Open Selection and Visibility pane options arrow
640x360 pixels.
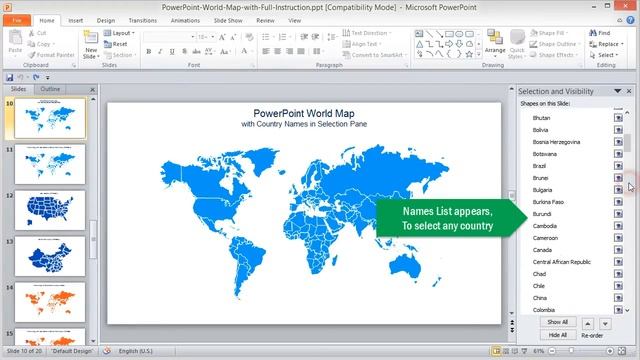click(x=618, y=91)
